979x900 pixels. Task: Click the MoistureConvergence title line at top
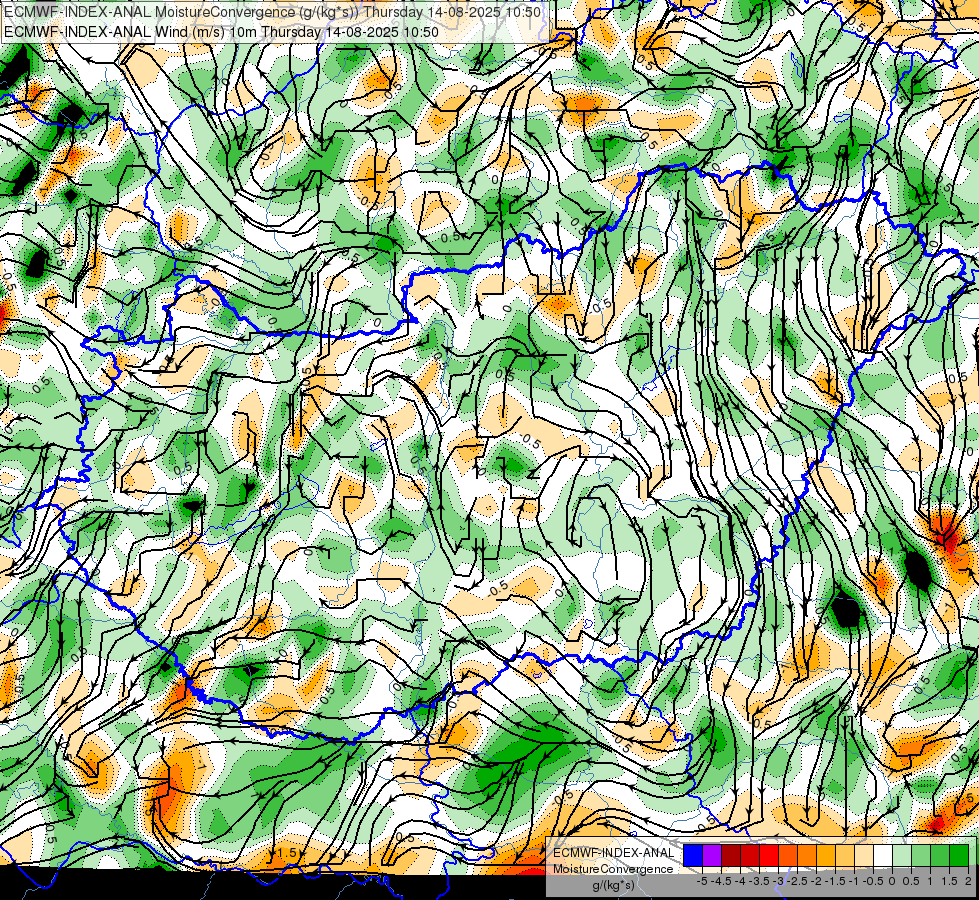[x=272, y=12]
